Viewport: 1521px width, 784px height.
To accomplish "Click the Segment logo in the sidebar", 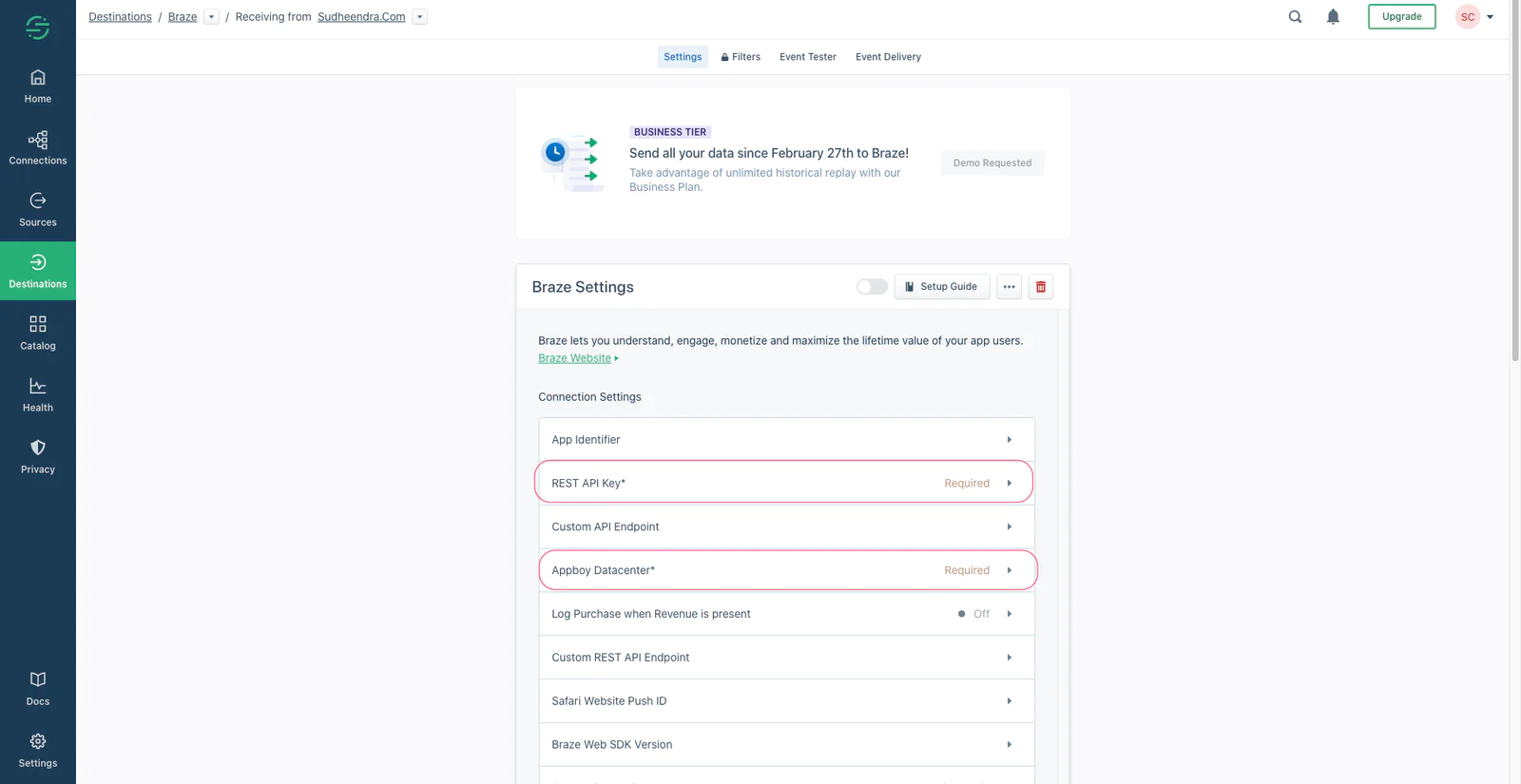I will (x=37, y=28).
